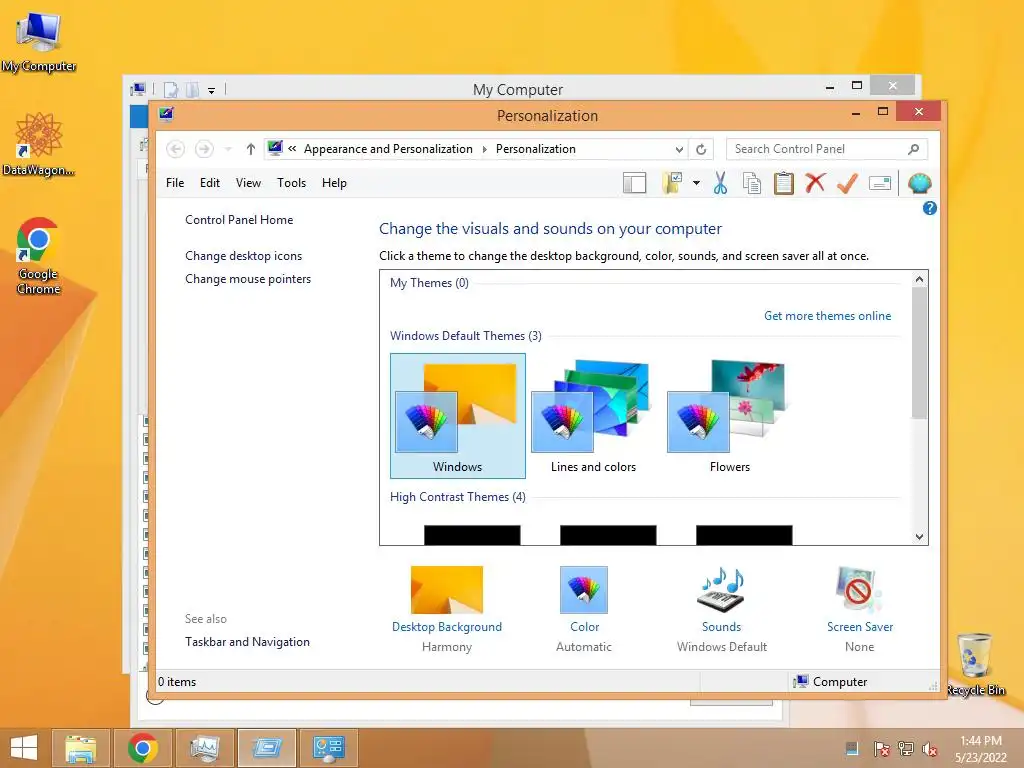Open Change mouse pointers link
Image resolution: width=1024 pixels, height=768 pixels.
(248, 279)
